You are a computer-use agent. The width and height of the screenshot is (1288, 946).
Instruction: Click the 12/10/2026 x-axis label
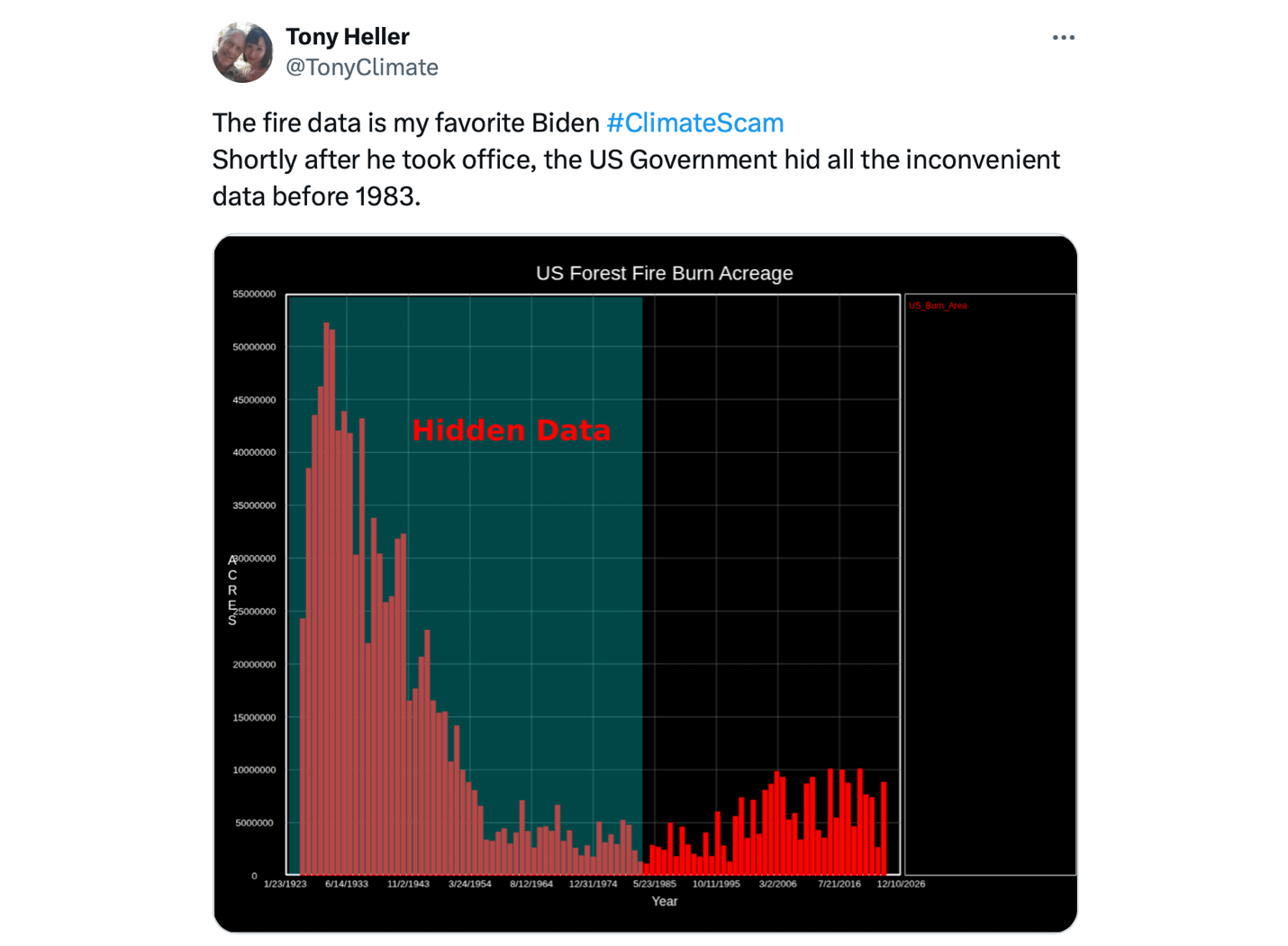[901, 884]
